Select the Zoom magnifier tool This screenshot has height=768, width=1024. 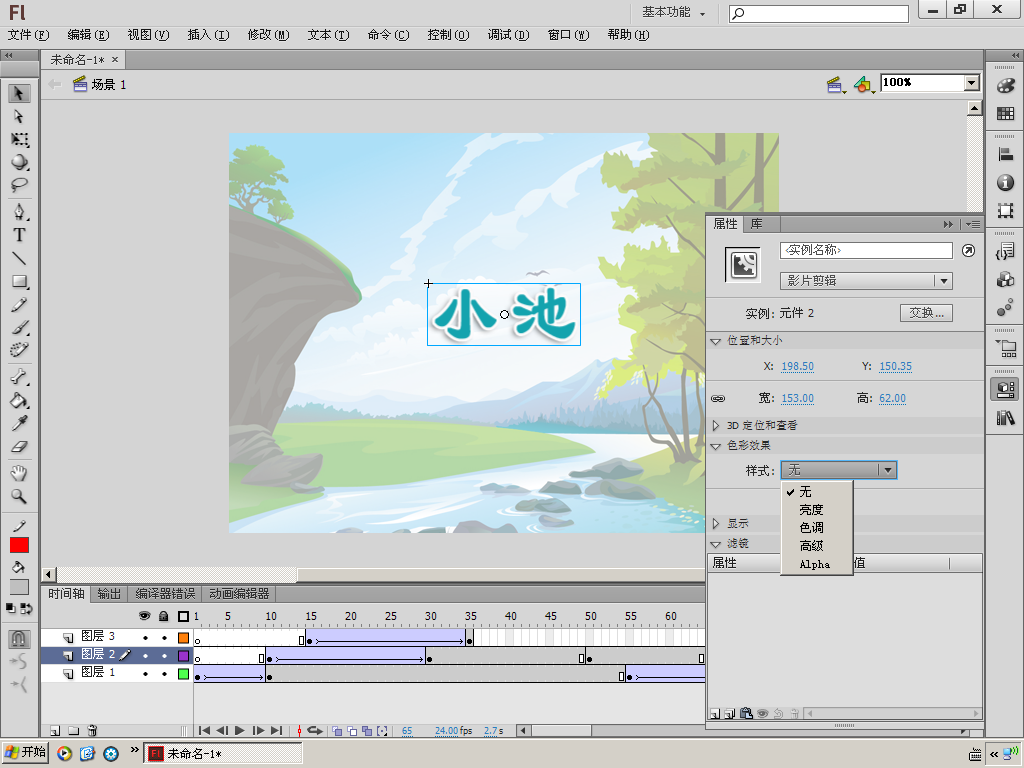(19, 496)
